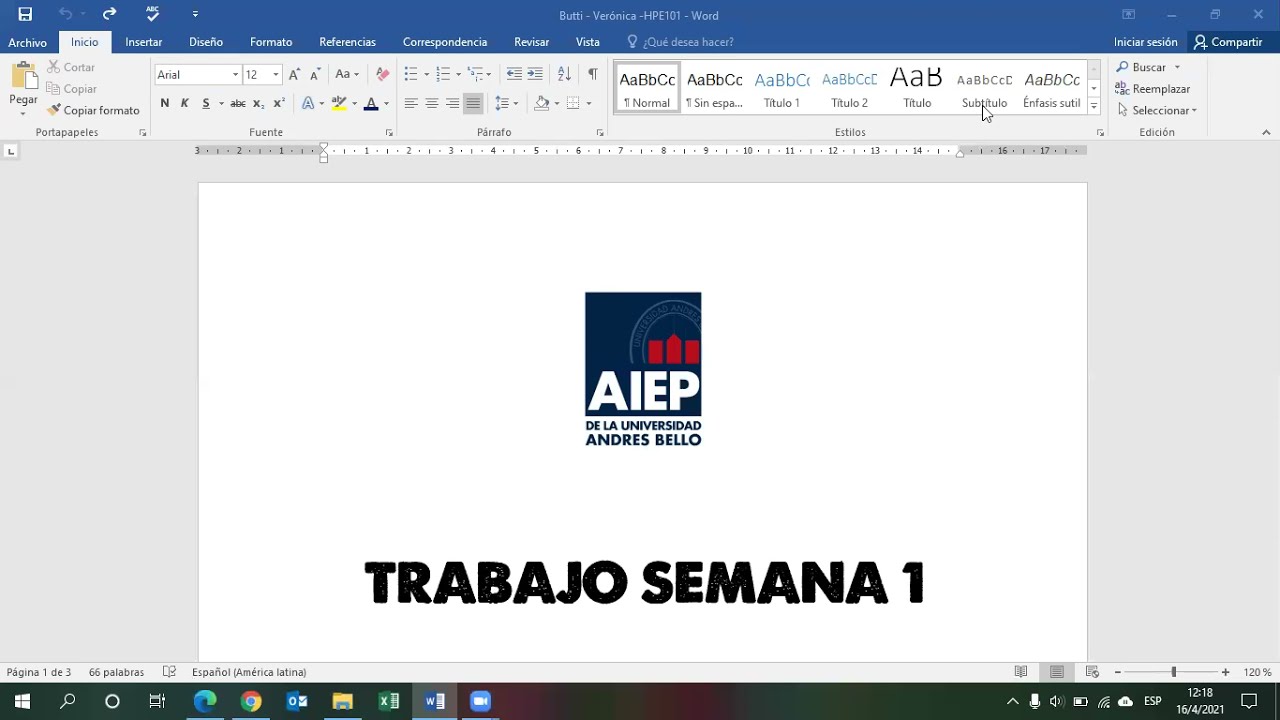The image size is (1280, 720).
Task: Apply the font color swatch
Action: click(x=371, y=103)
